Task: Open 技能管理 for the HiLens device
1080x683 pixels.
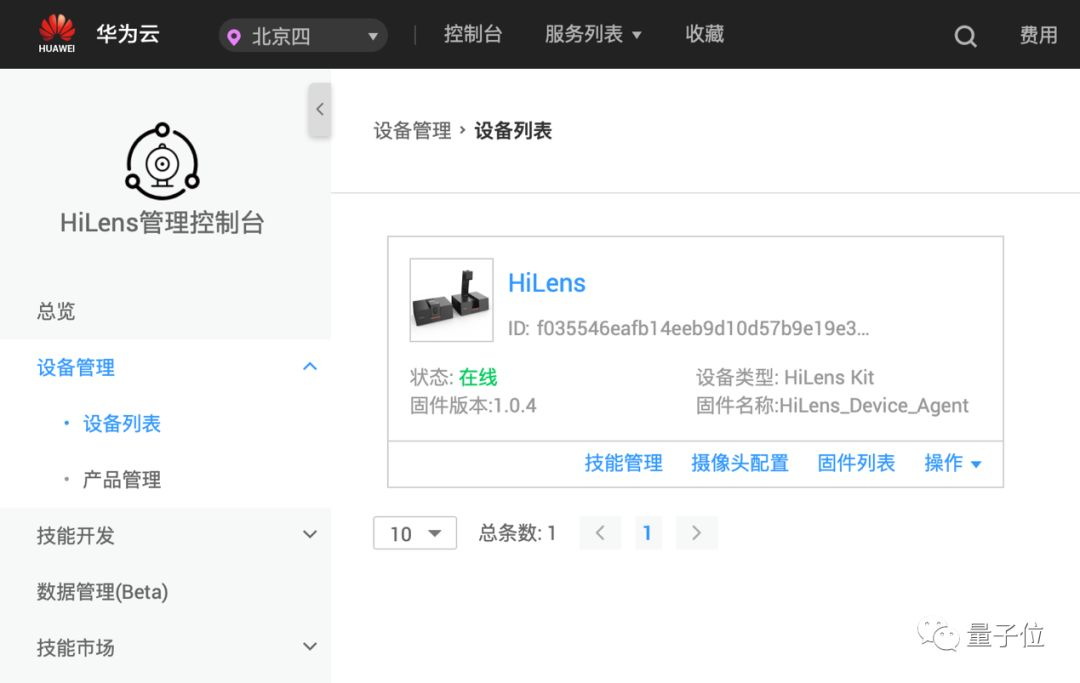Action: [x=623, y=463]
